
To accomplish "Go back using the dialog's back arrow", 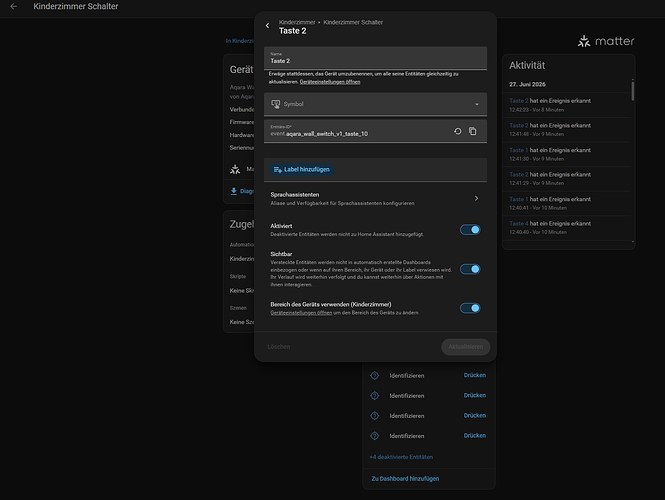I will (x=267, y=25).
